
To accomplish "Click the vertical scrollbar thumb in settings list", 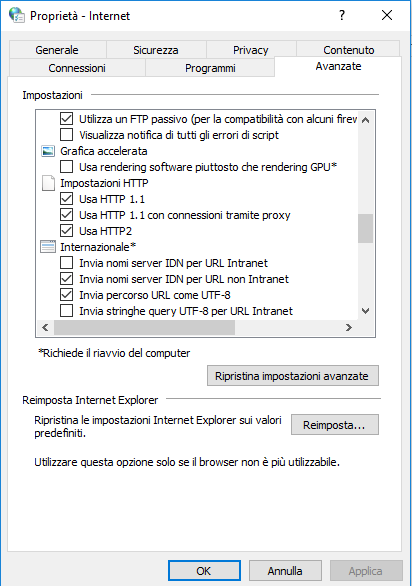I will [x=366, y=228].
